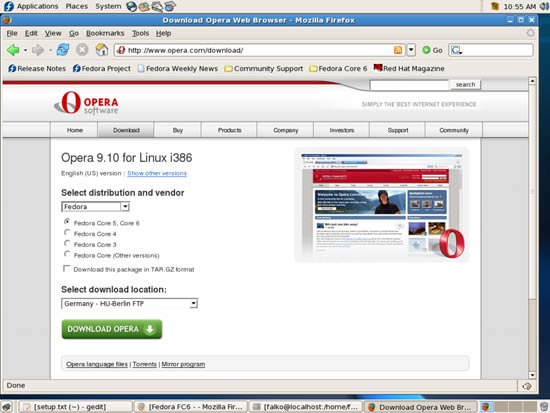Click the Firefox Back arrow button
This screenshot has height=413, width=550.
[x=13, y=50]
